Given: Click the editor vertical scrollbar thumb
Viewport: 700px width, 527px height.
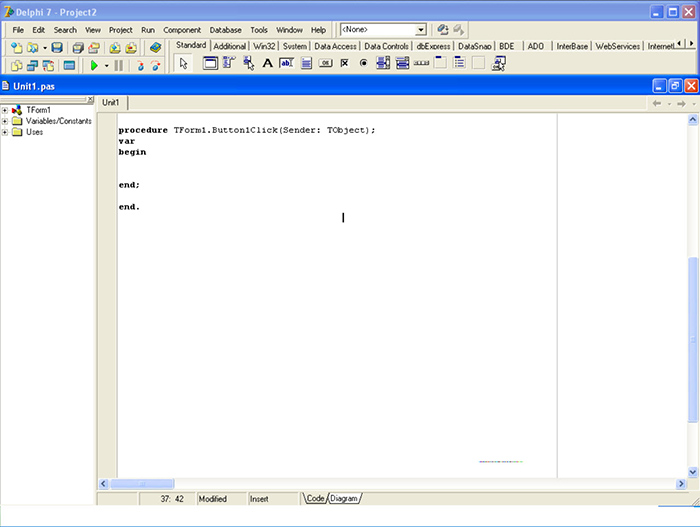Looking at the screenshot, I should click(x=692, y=339).
